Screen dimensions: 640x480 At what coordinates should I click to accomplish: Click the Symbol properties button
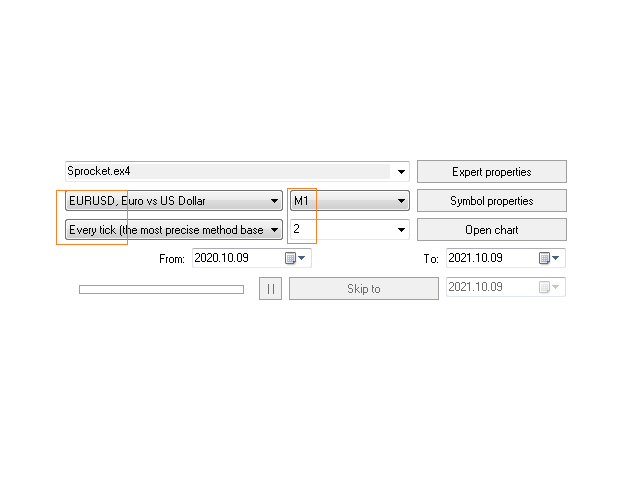point(492,201)
